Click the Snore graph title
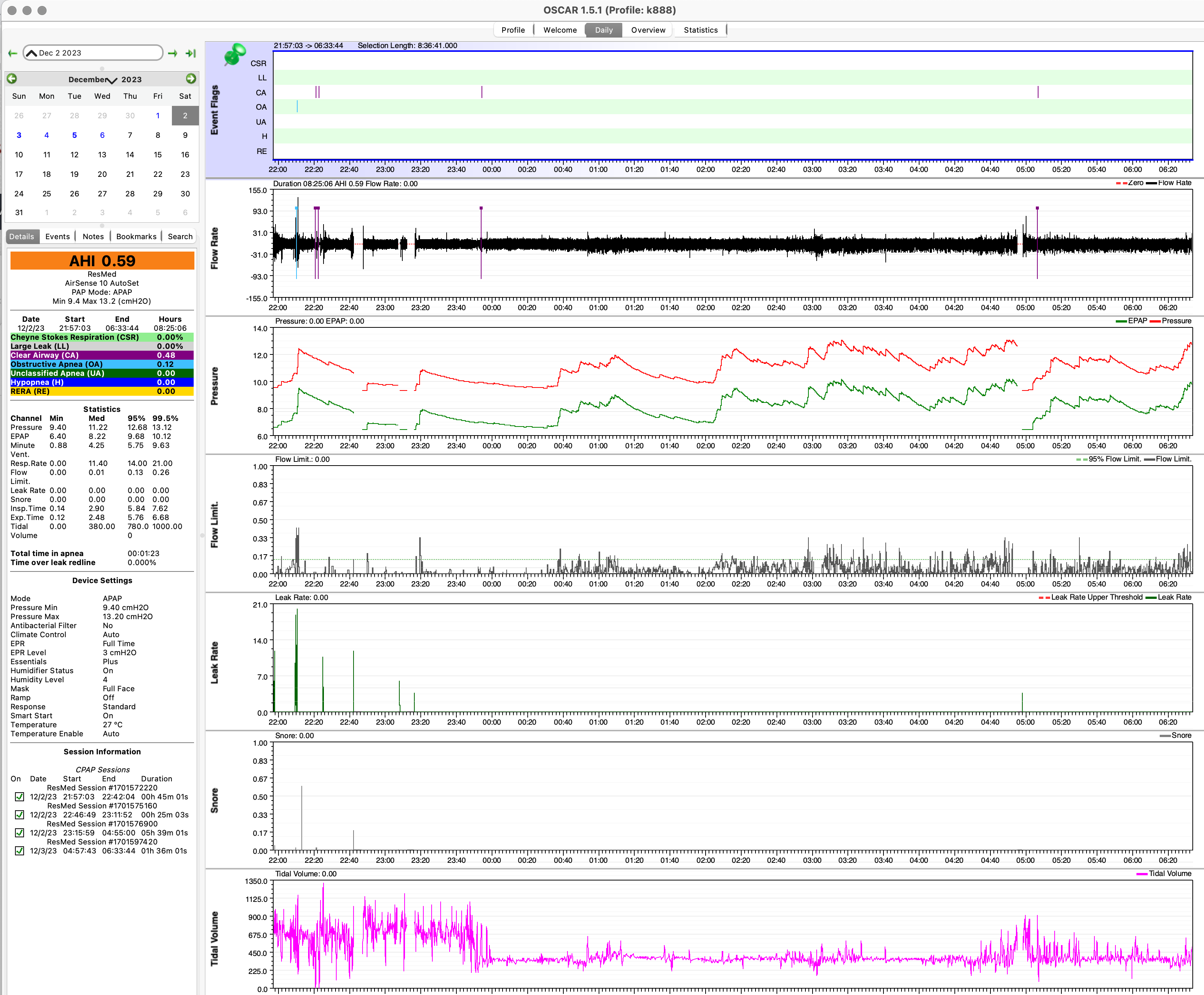1204x995 pixels. click(215, 801)
